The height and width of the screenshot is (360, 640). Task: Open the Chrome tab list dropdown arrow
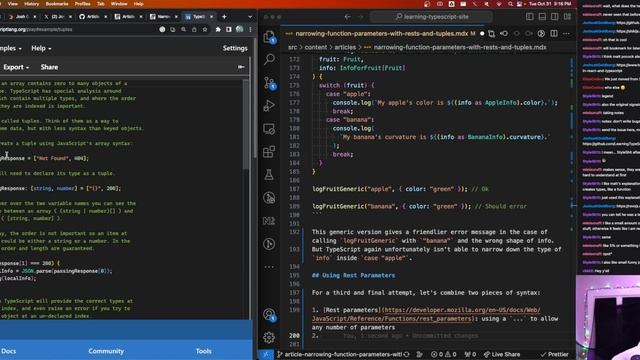pos(250,17)
